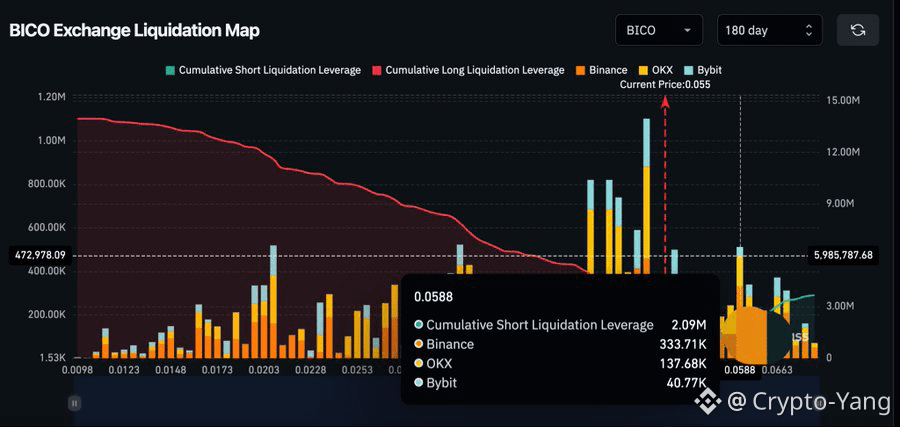Click the 333.71K Binance tooltip value
900x427 pixels.
(683, 344)
